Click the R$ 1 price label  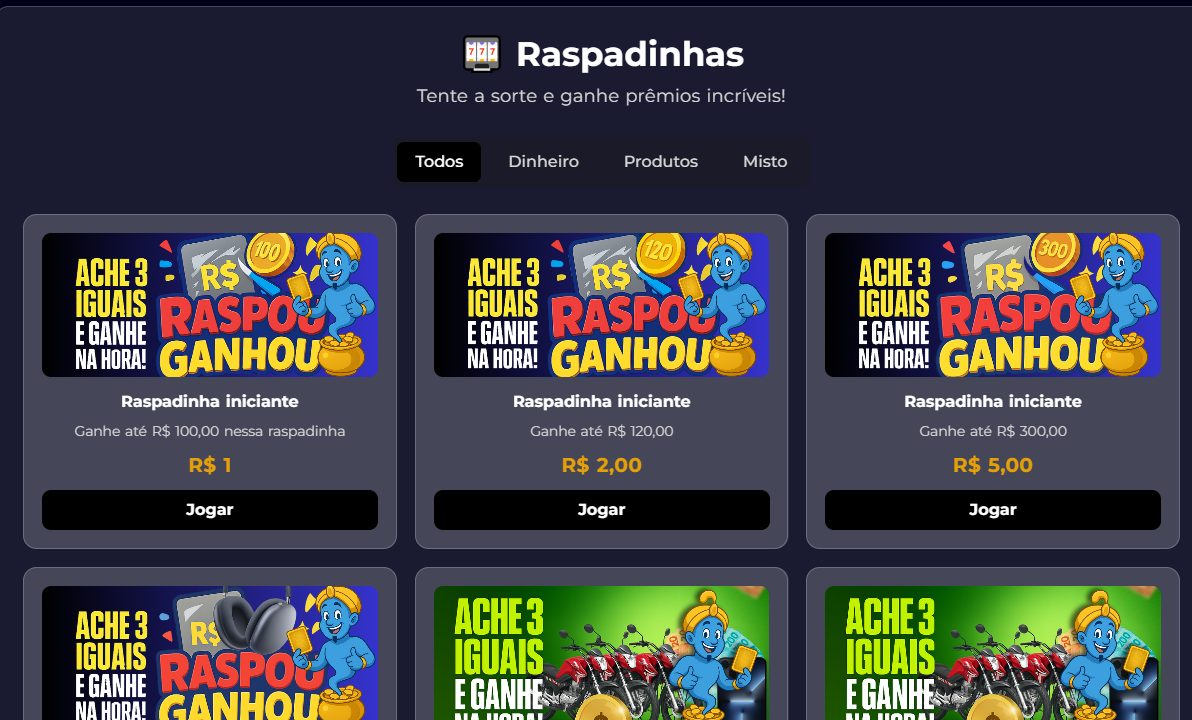click(210, 465)
